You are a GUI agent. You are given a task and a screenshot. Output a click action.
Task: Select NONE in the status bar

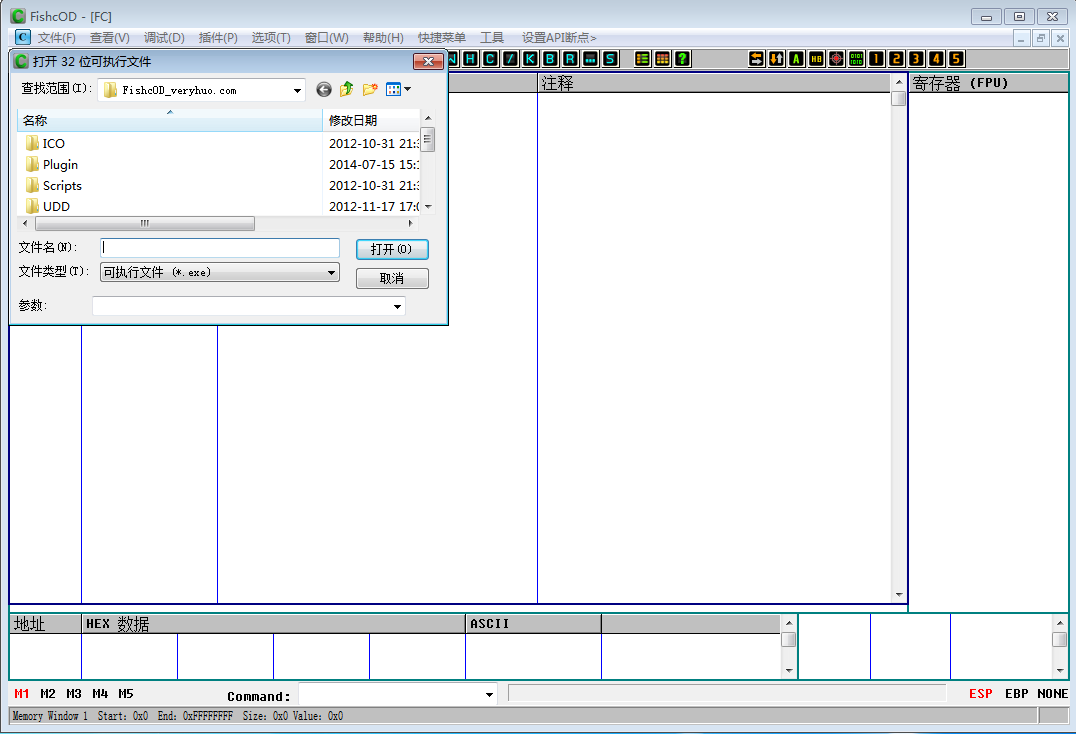coord(1052,694)
